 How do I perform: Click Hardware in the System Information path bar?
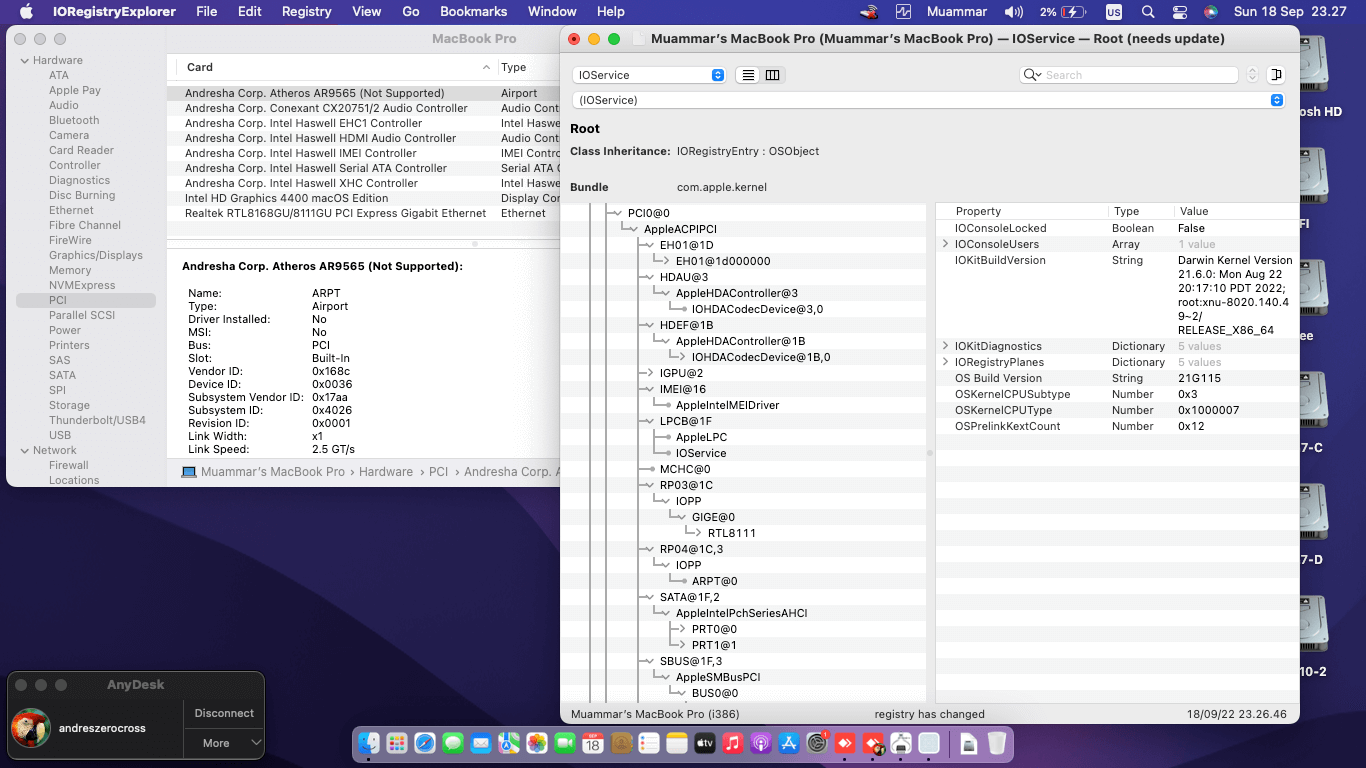[386, 472]
